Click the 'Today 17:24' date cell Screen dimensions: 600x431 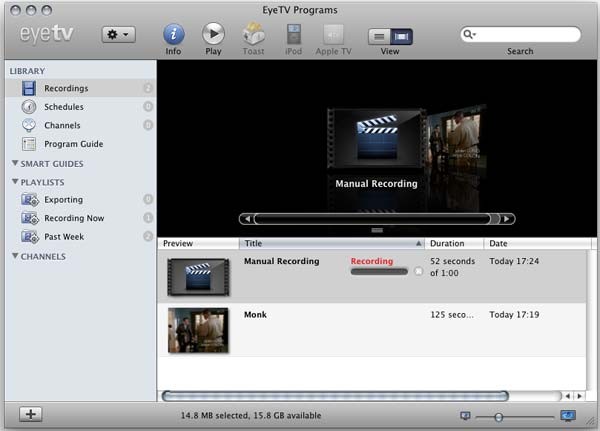514,261
